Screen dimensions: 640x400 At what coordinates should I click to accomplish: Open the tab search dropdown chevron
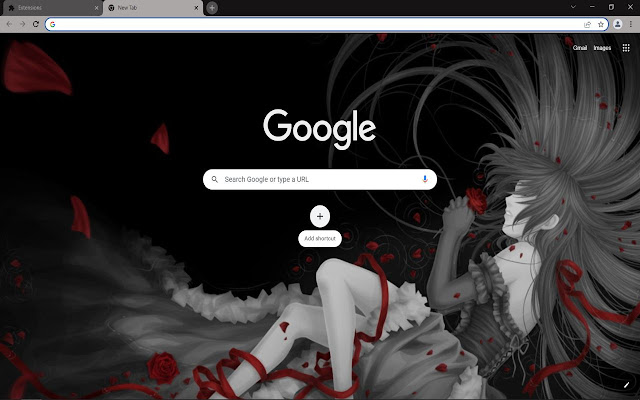click(x=573, y=7)
